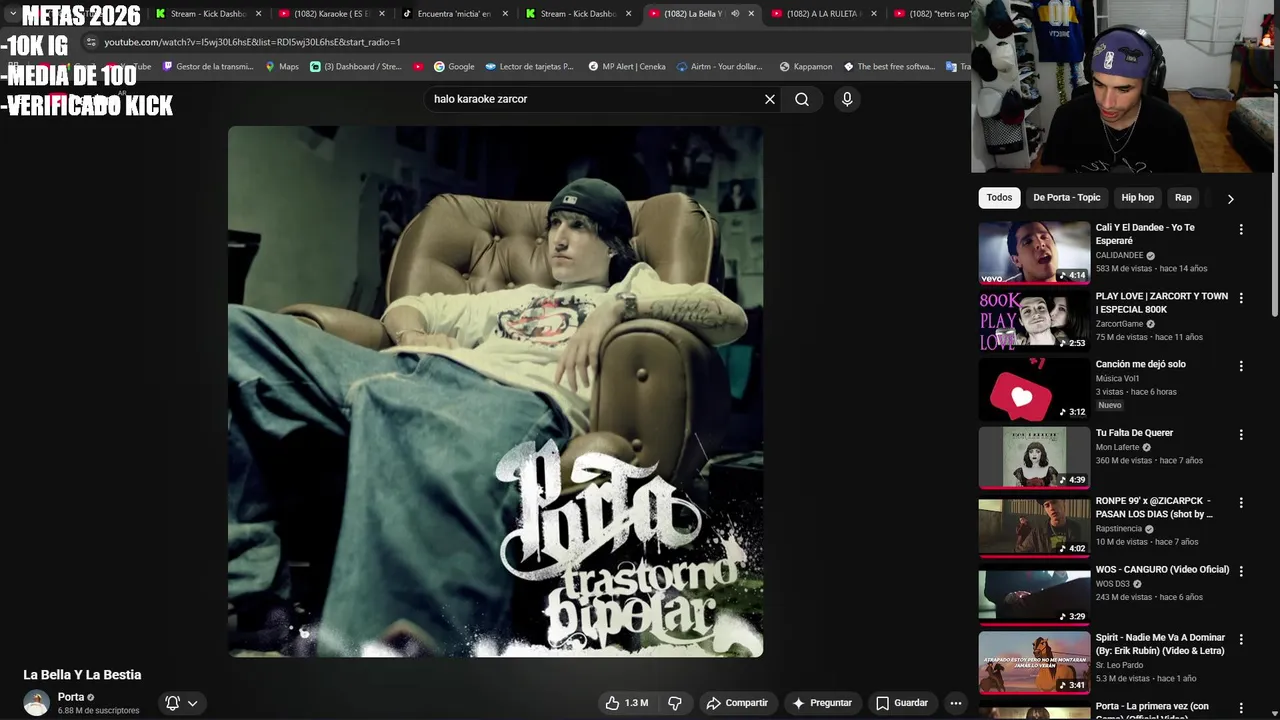Open Lector de tarjetas bookmark
Image resolution: width=1280 pixels, height=720 pixels.
coord(529,67)
